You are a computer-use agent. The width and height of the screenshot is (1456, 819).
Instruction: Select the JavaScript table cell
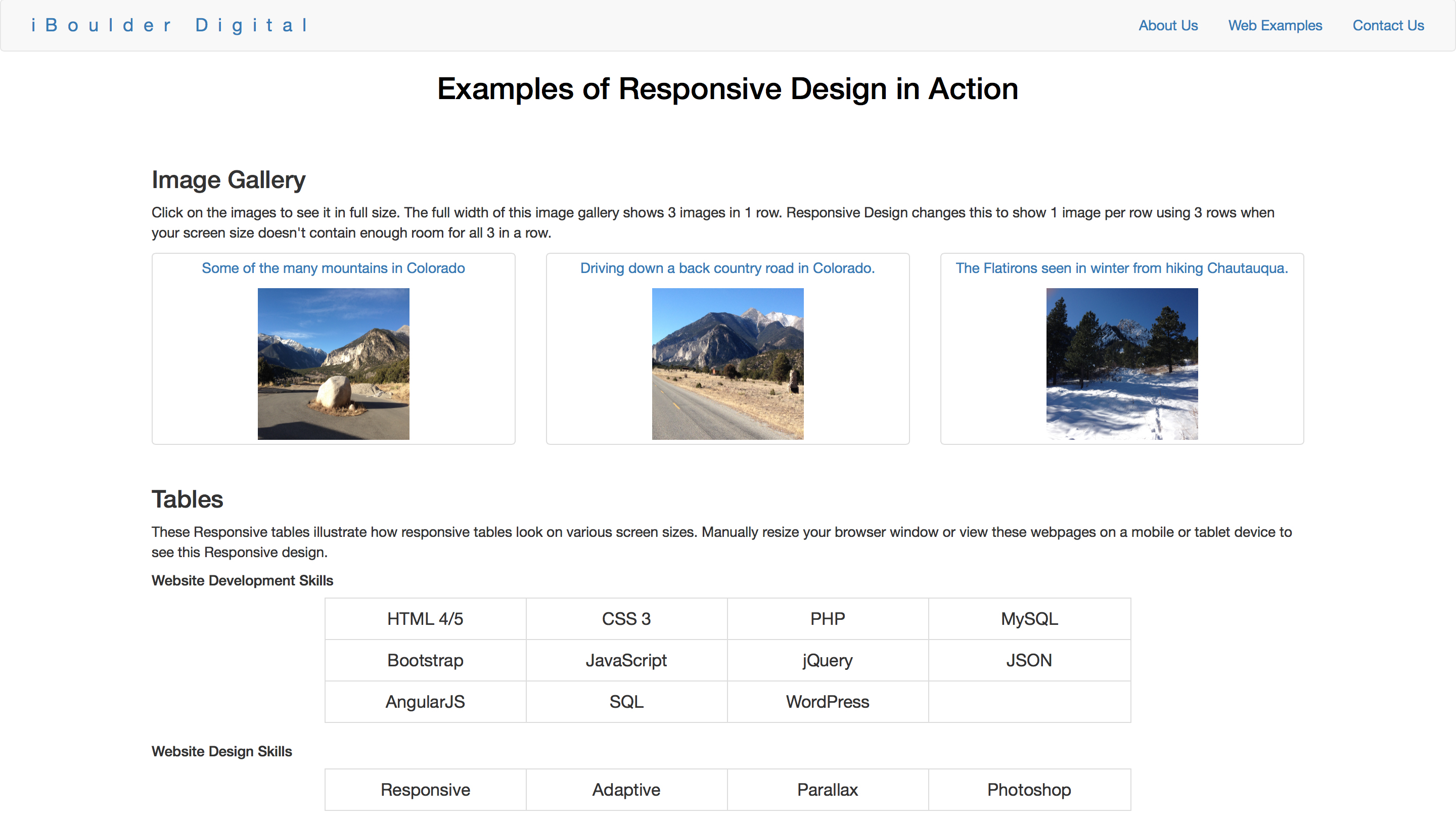click(x=626, y=660)
